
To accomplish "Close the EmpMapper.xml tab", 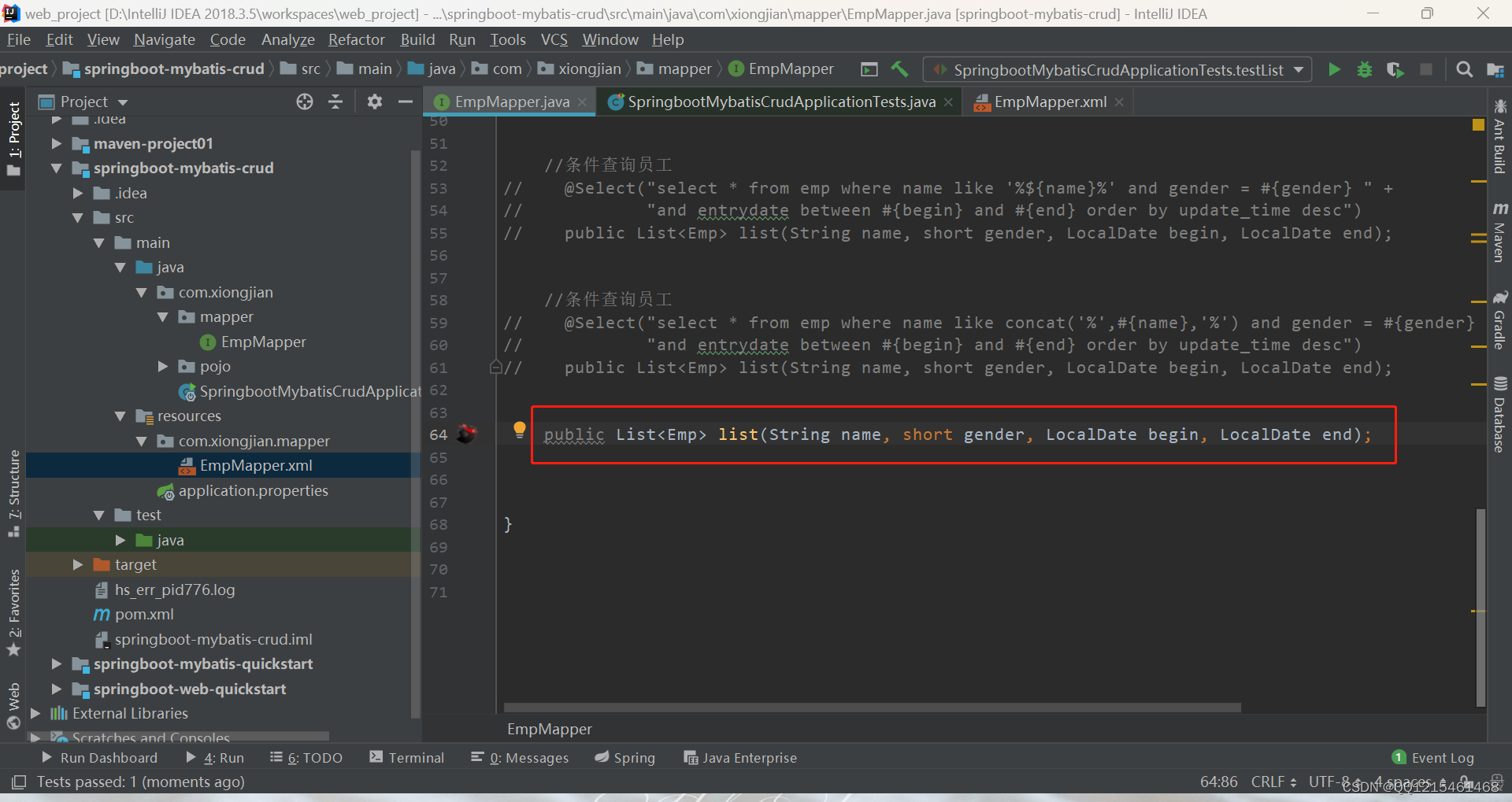I will tap(1119, 102).
